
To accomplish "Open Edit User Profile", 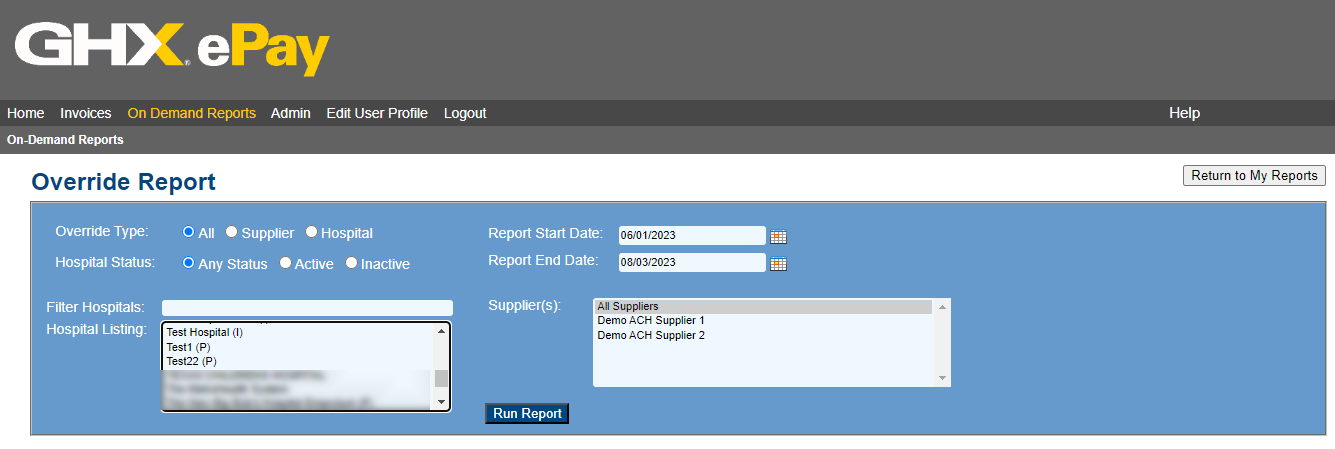I will coord(377,113).
